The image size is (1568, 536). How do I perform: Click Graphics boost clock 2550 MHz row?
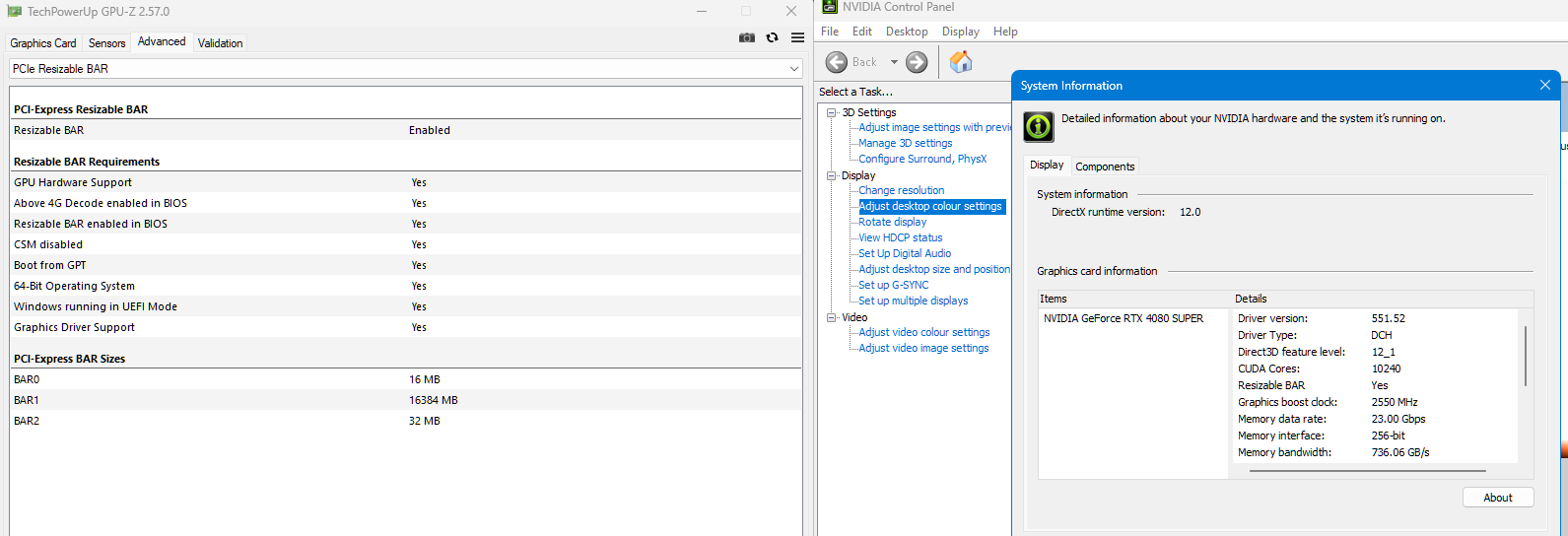pyautogui.click(x=1375, y=402)
